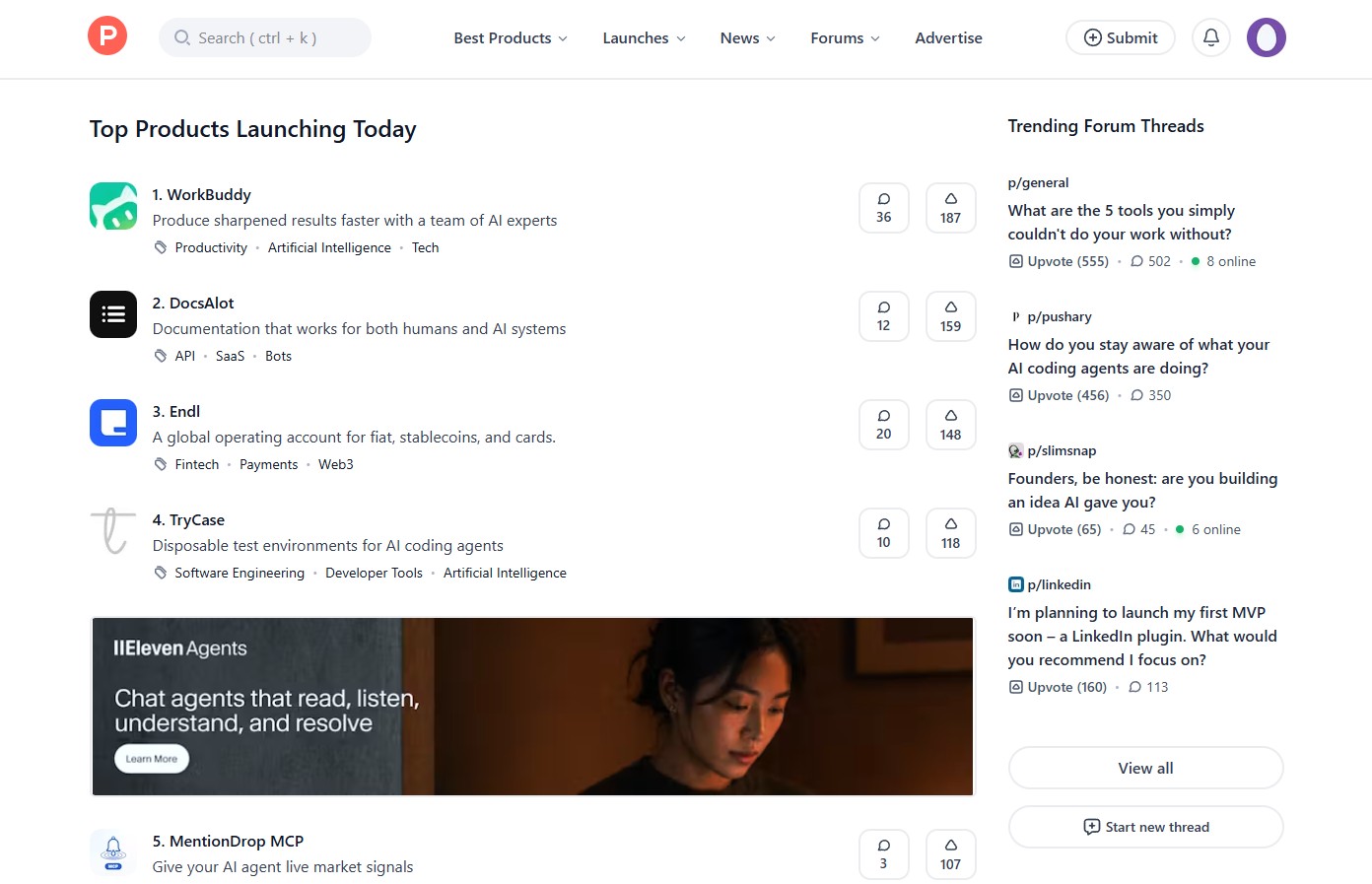Click the TryCase product icon

[113, 531]
